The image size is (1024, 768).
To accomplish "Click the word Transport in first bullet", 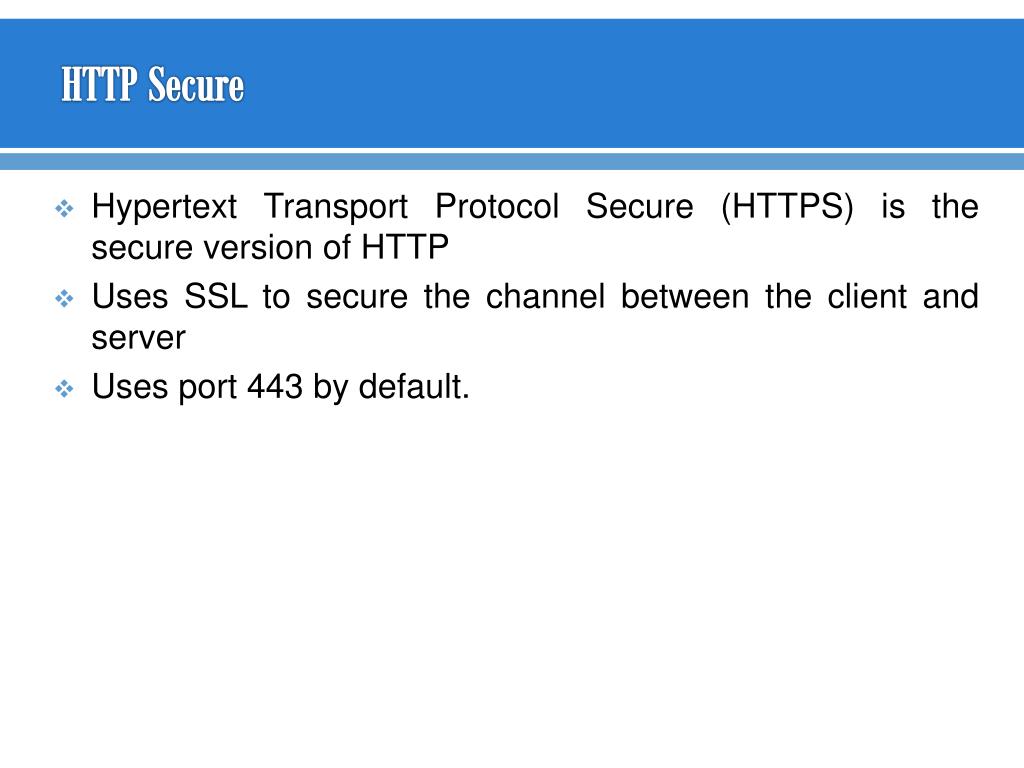I will click(x=336, y=208).
